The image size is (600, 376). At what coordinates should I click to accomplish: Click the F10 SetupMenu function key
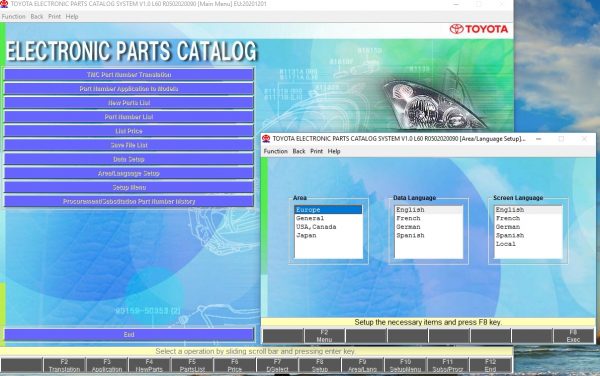[x=405, y=365]
